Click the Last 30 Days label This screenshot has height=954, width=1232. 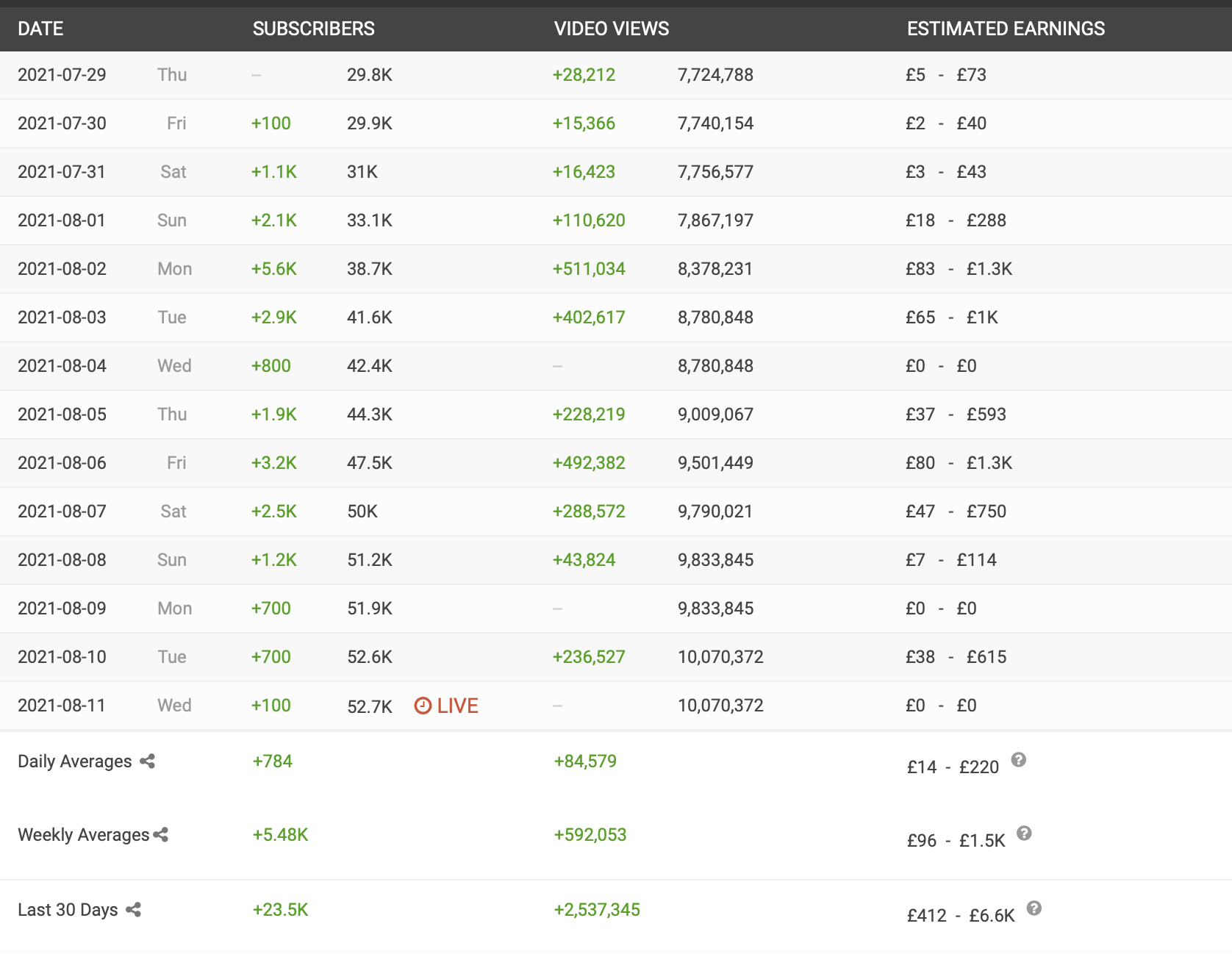68,910
